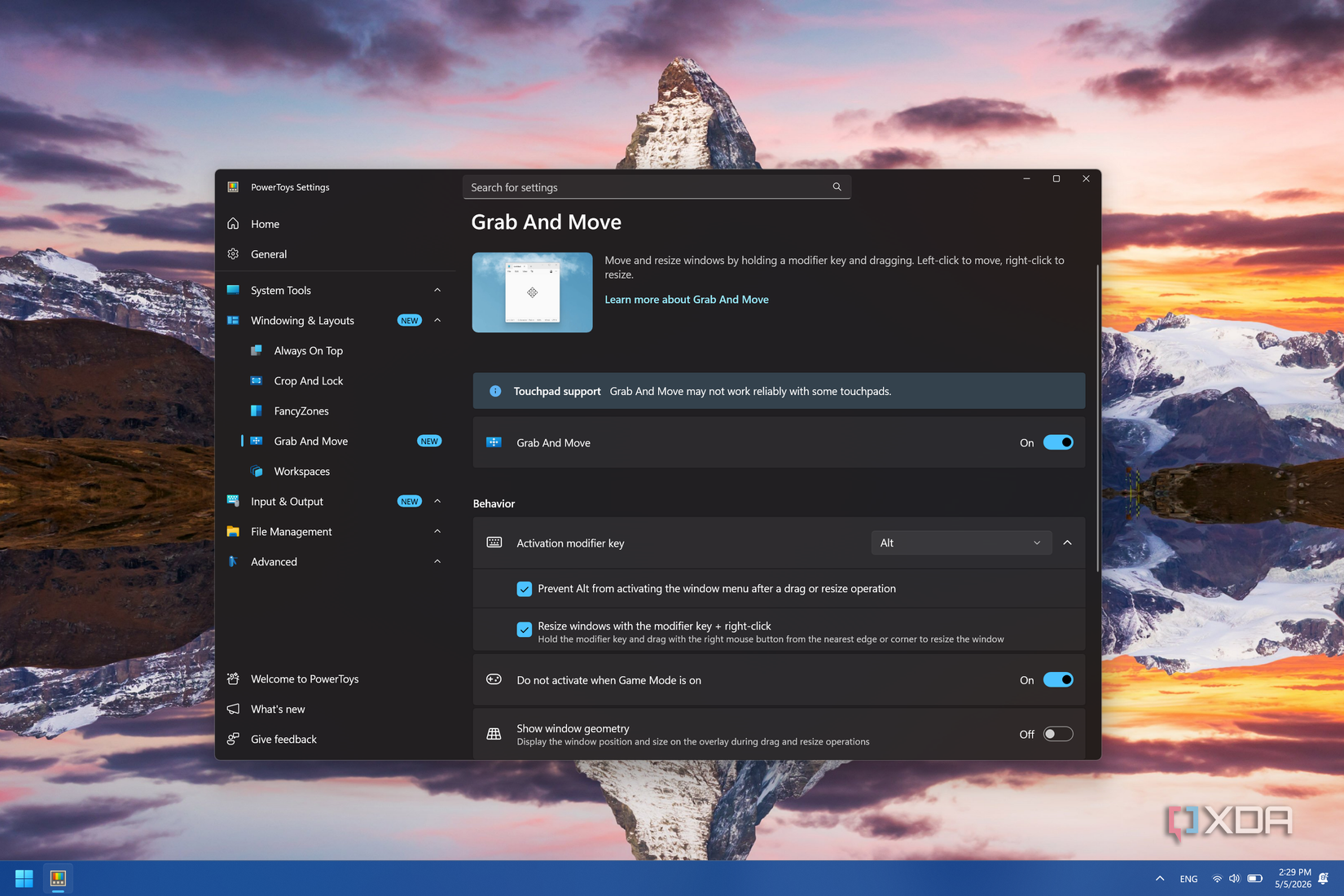Click the Windowing & Layouts icon
Image resolution: width=1344 pixels, height=896 pixels.
[233, 321]
